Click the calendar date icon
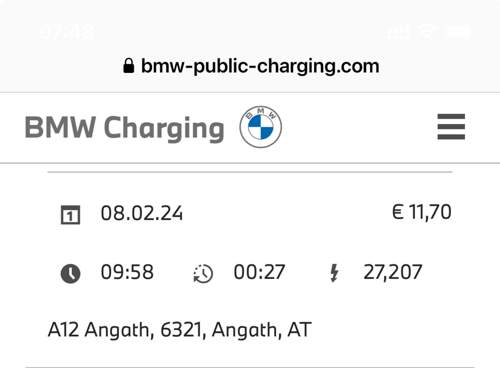 point(70,214)
